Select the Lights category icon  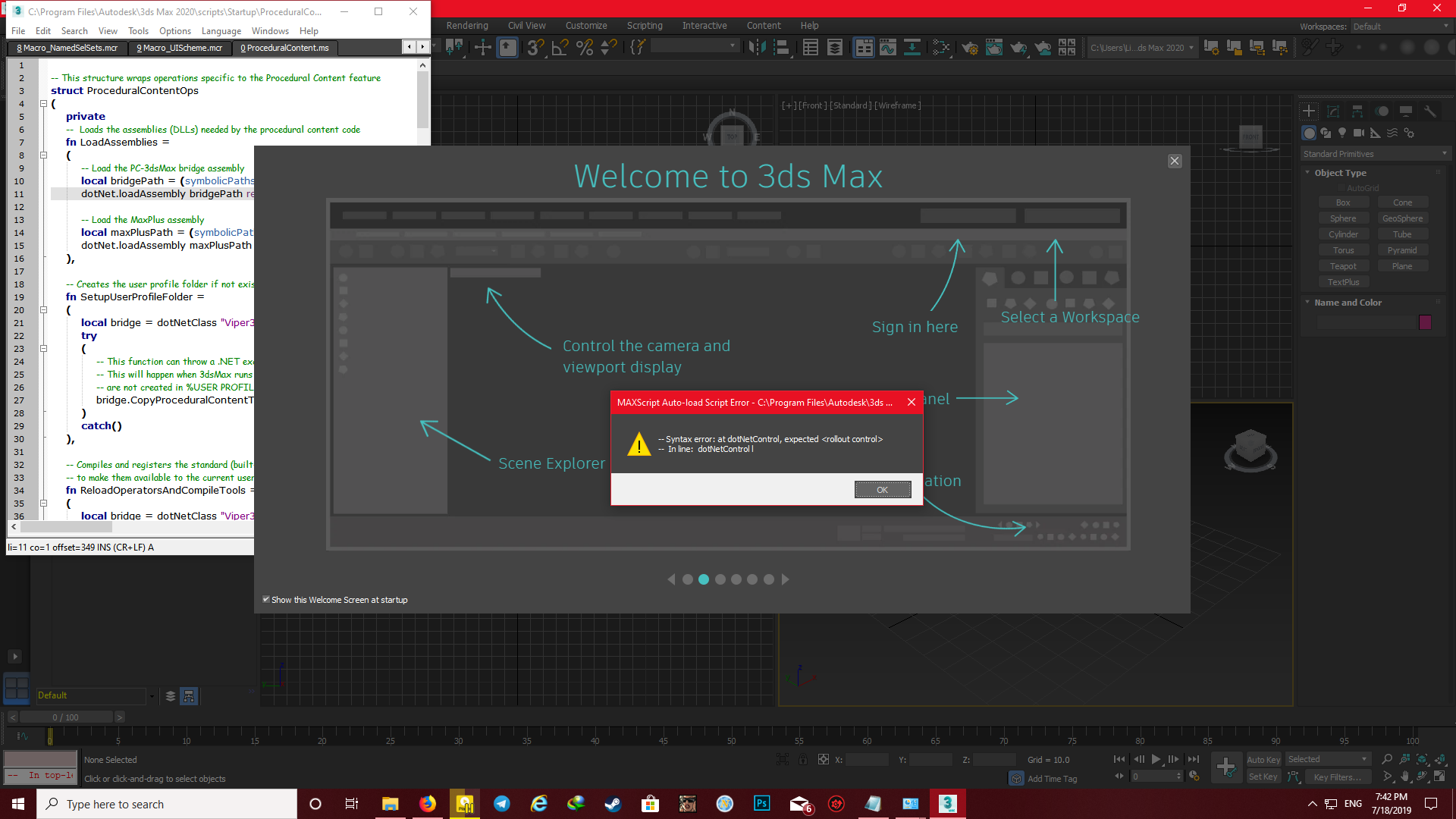click(1342, 133)
